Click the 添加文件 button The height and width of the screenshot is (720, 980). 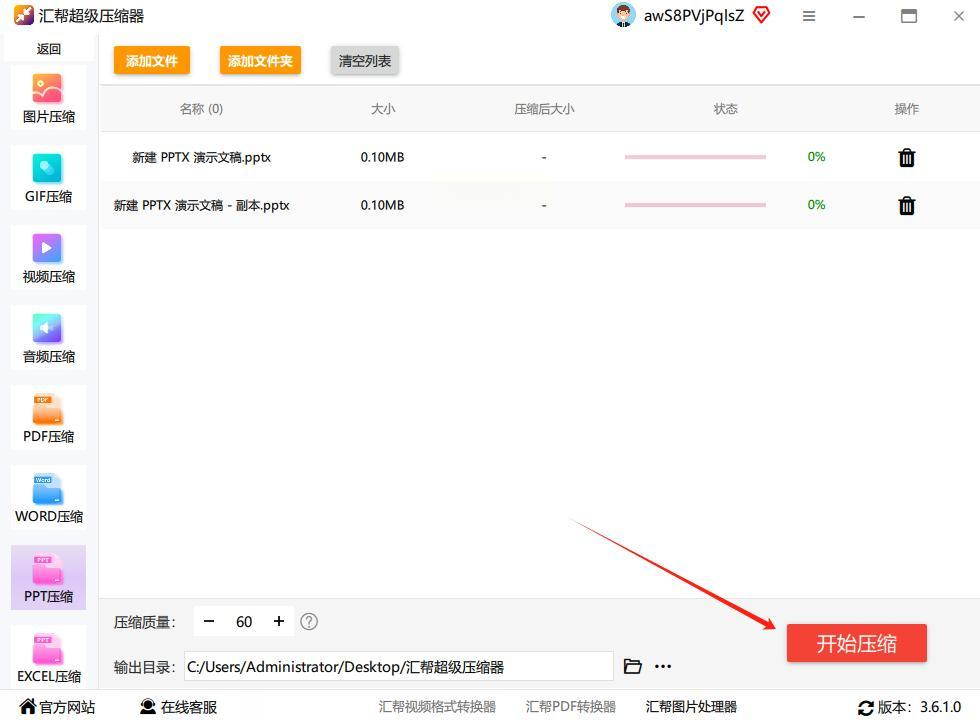pos(152,61)
